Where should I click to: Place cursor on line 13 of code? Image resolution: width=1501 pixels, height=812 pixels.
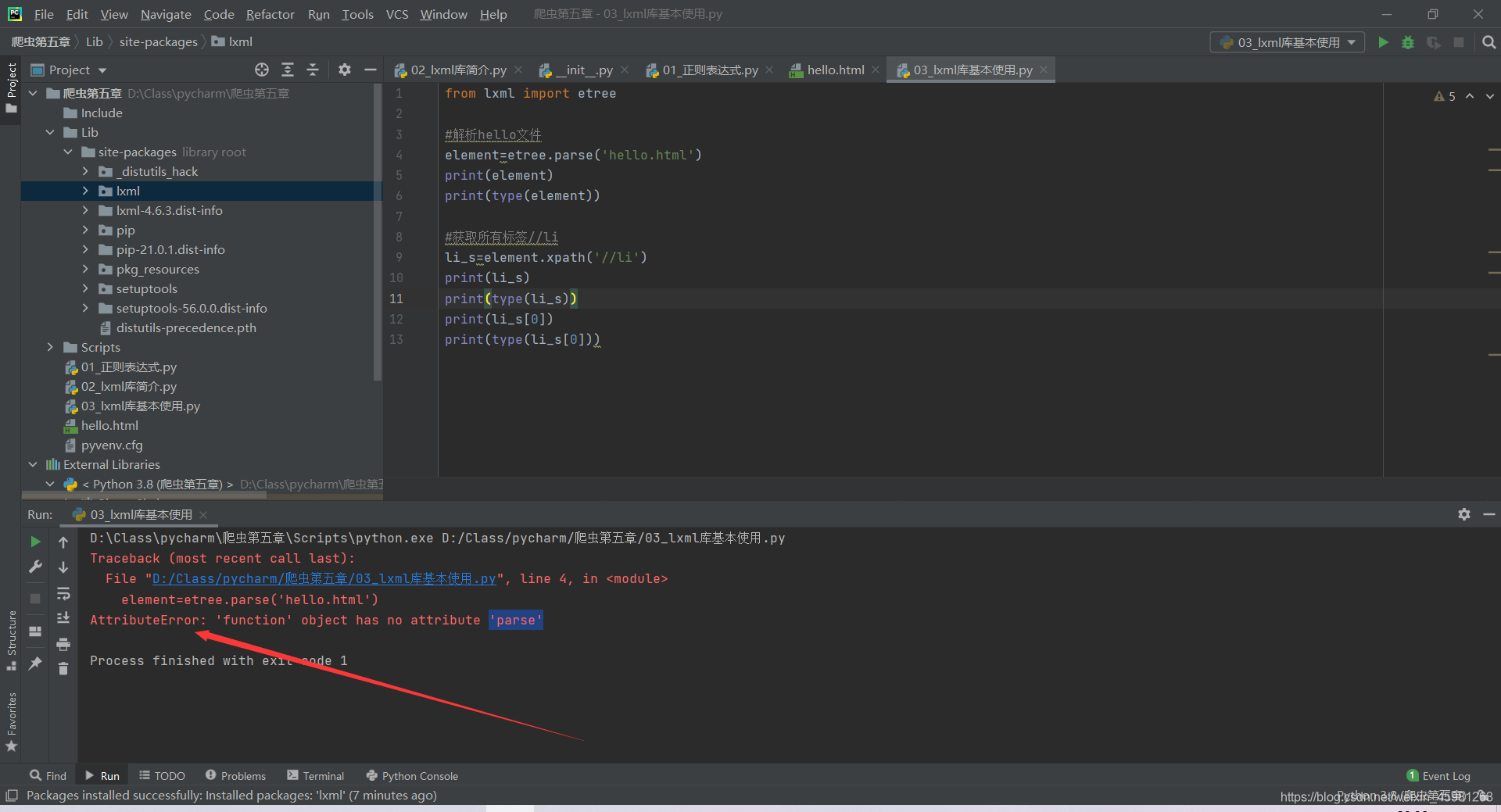tap(522, 339)
